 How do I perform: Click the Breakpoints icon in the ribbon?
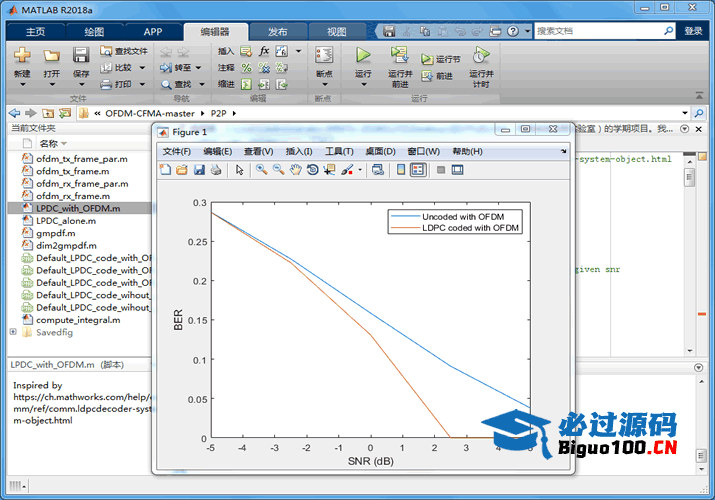(x=324, y=55)
